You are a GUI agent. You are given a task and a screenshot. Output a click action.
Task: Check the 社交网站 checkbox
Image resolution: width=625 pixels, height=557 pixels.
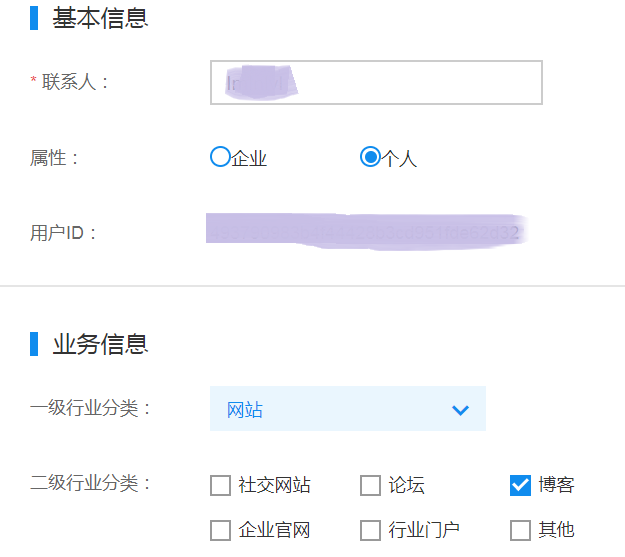(220, 485)
